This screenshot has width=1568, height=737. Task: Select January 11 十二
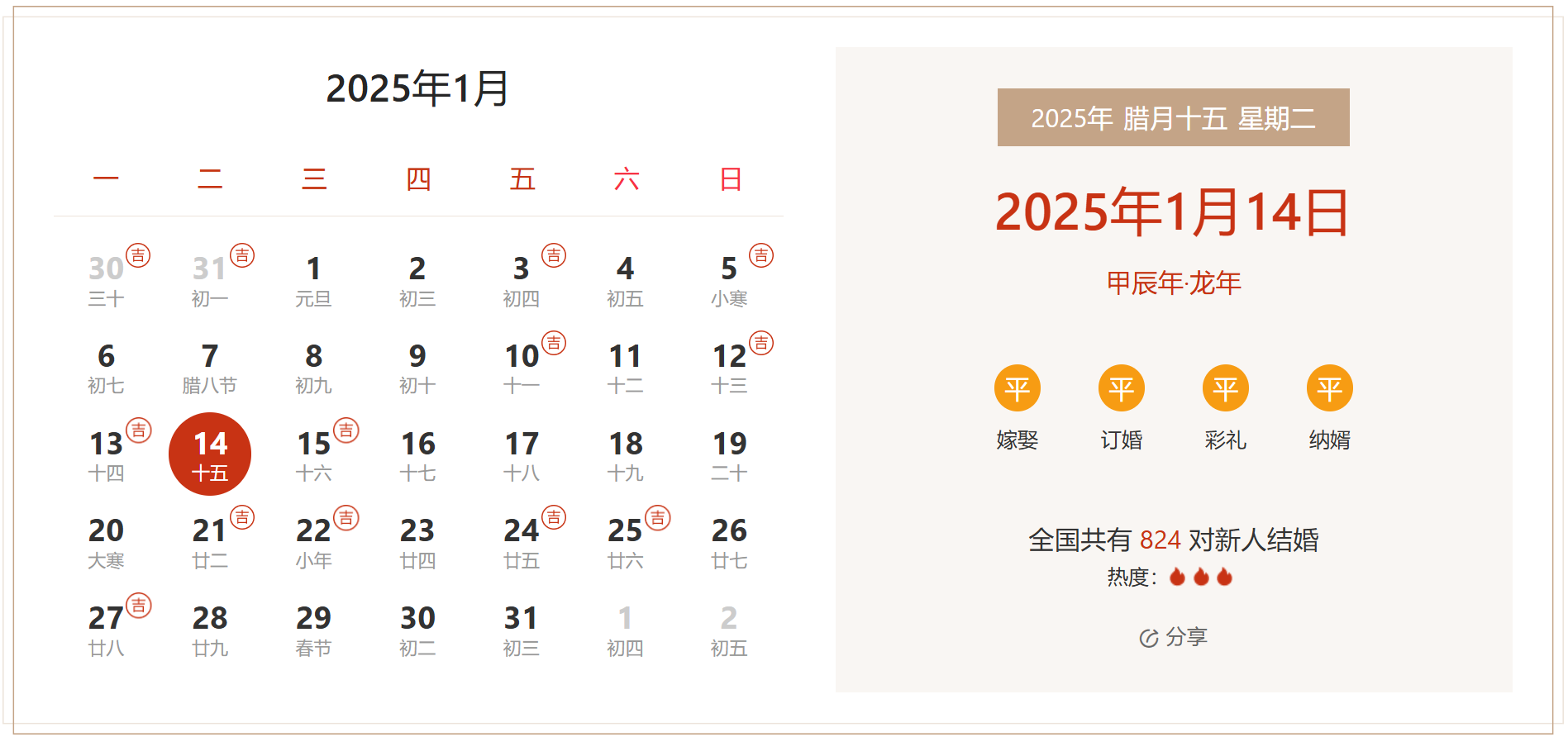[625, 368]
